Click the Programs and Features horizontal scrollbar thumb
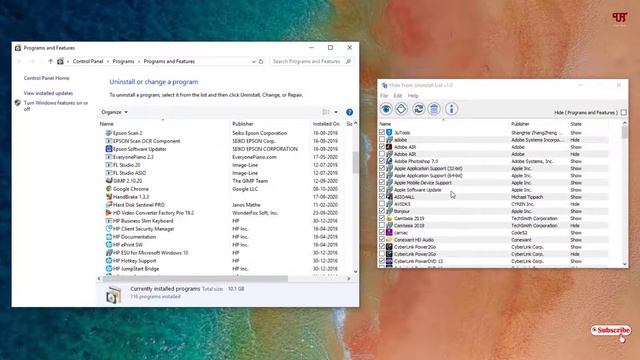The image size is (640, 360). (195, 279)
